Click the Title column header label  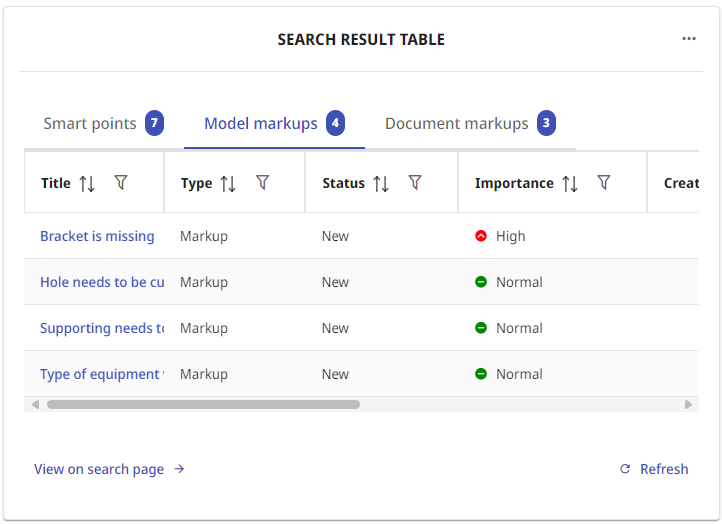pos(56,183)
